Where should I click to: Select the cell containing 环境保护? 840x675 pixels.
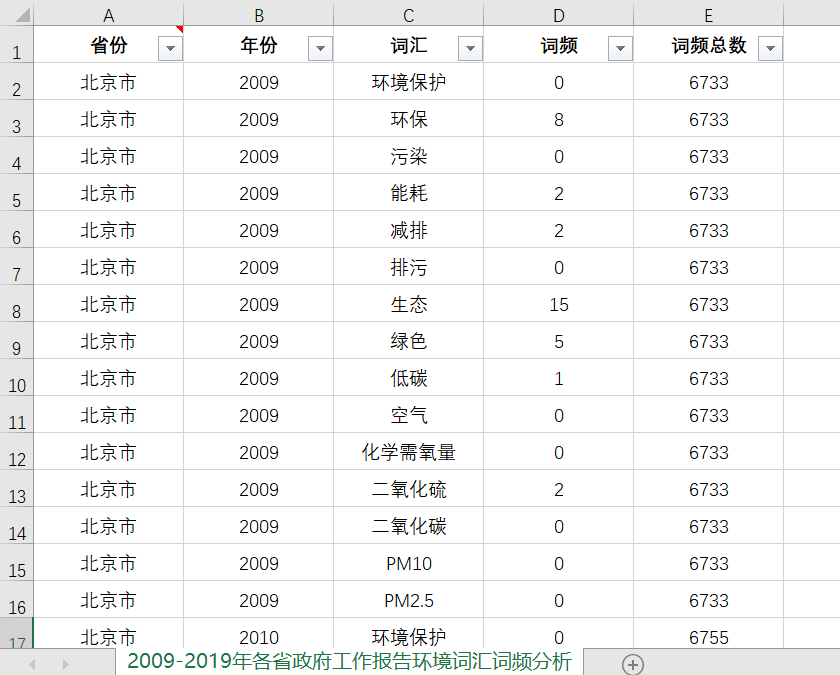[408, 82]
